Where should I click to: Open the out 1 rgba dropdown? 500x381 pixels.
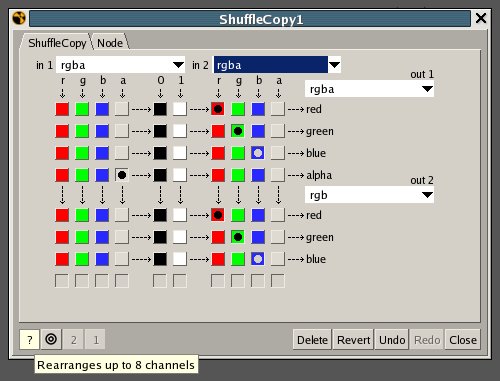tap(369, 89)
